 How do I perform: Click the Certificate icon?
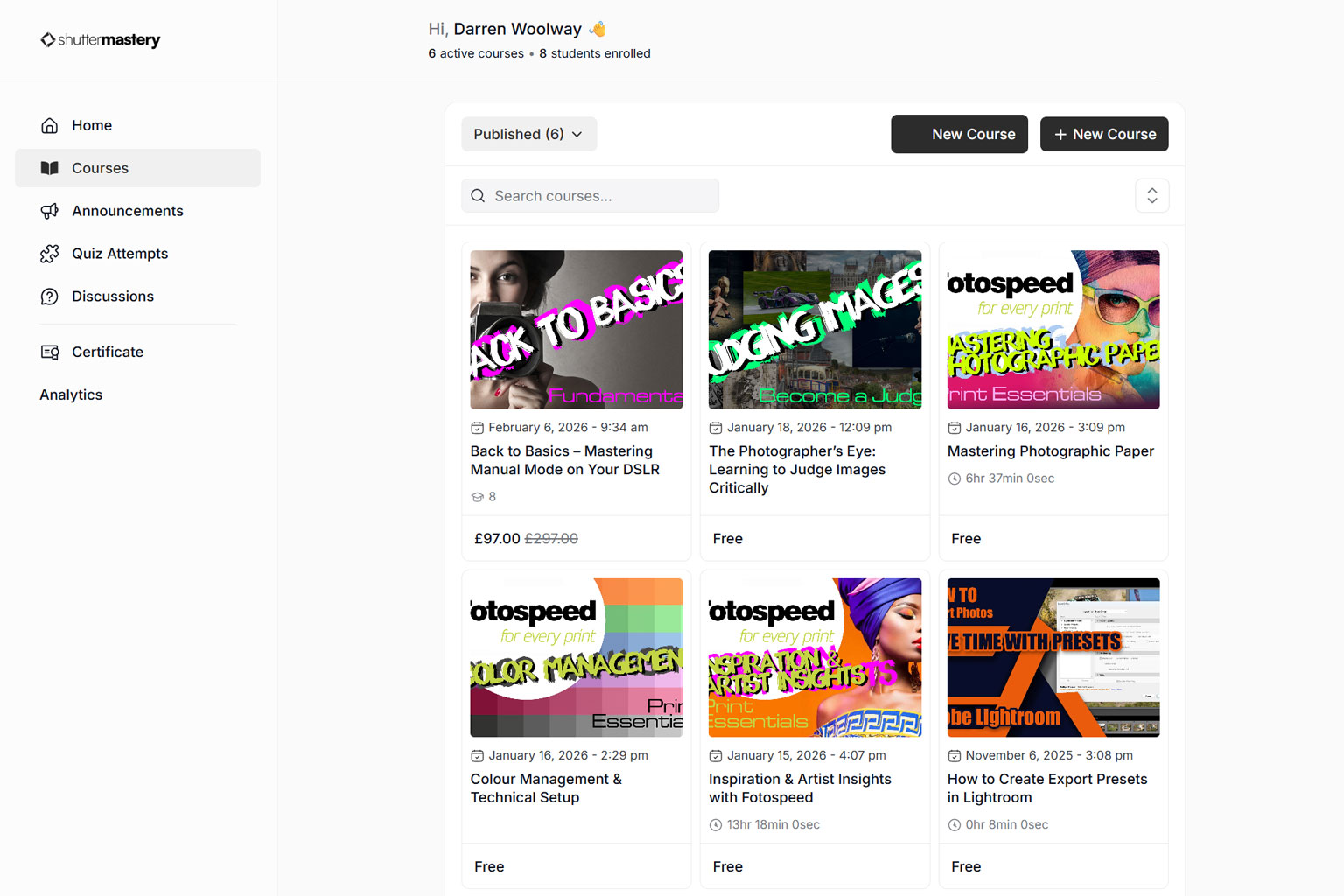[x=50, y=352]
